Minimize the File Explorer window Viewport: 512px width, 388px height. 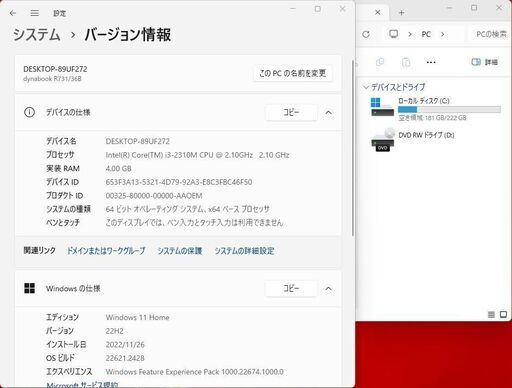click(449, 8)
